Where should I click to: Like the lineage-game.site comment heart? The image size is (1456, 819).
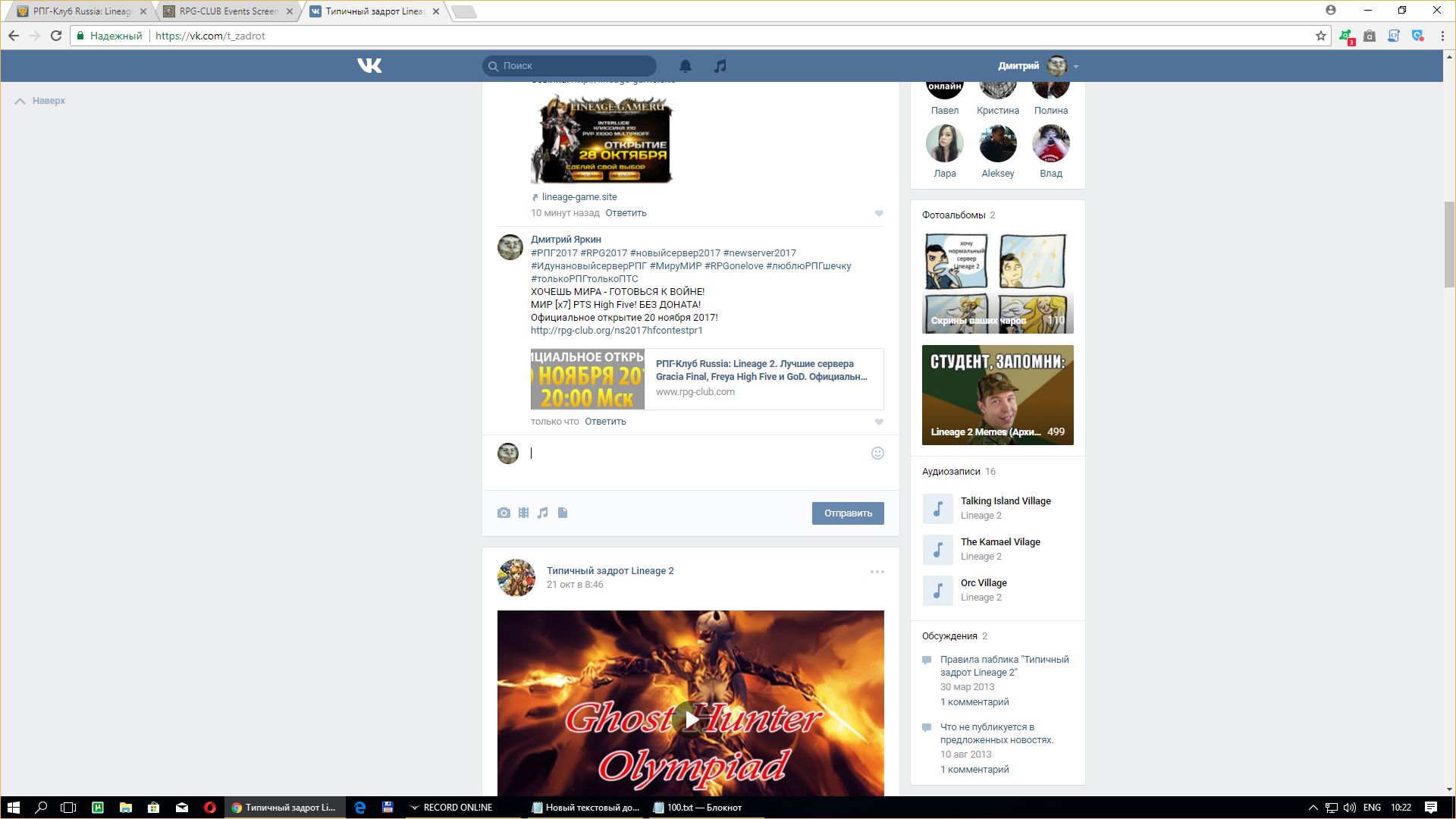pyautogui.click(x=879, y=214)
